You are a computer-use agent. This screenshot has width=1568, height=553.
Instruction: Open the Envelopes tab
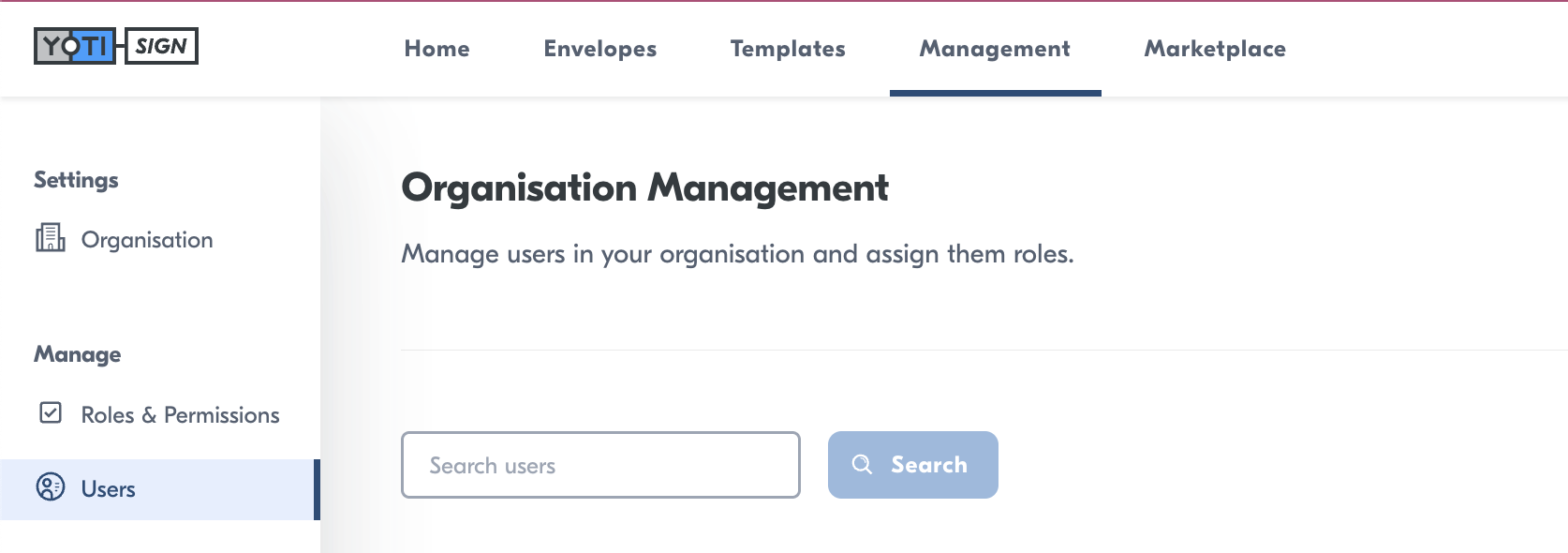(x=600, y=49)
